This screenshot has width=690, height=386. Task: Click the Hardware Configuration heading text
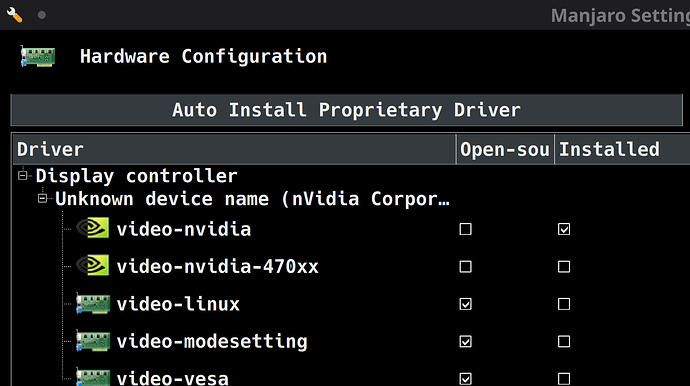click(203, 57)
